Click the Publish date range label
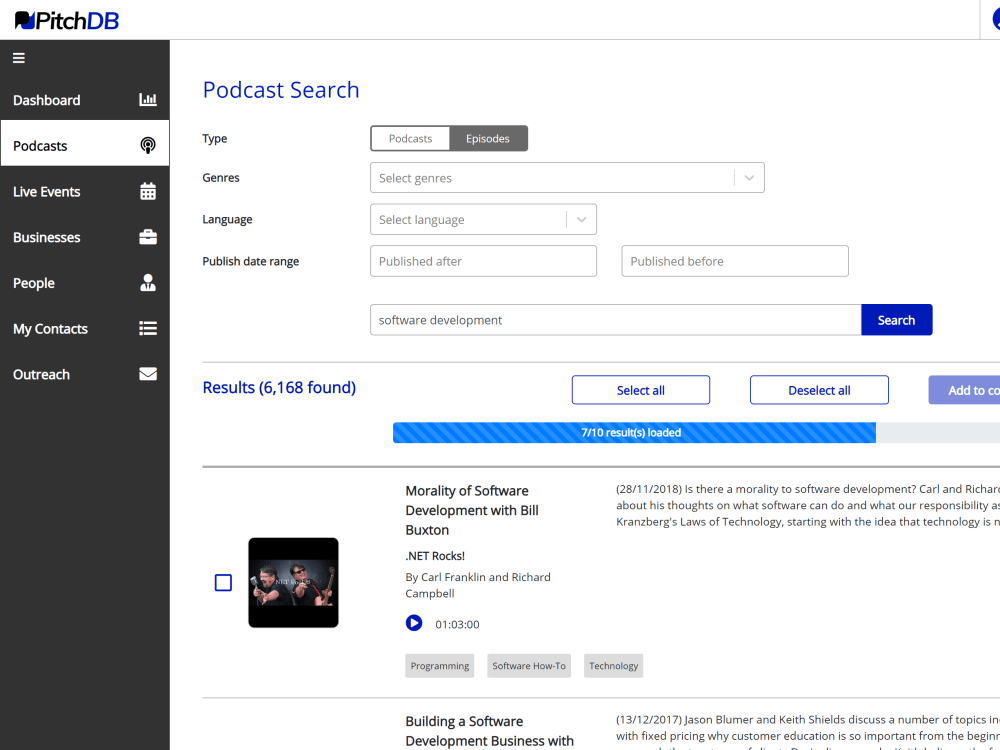The image size is (1000, 750). [251, 261]
